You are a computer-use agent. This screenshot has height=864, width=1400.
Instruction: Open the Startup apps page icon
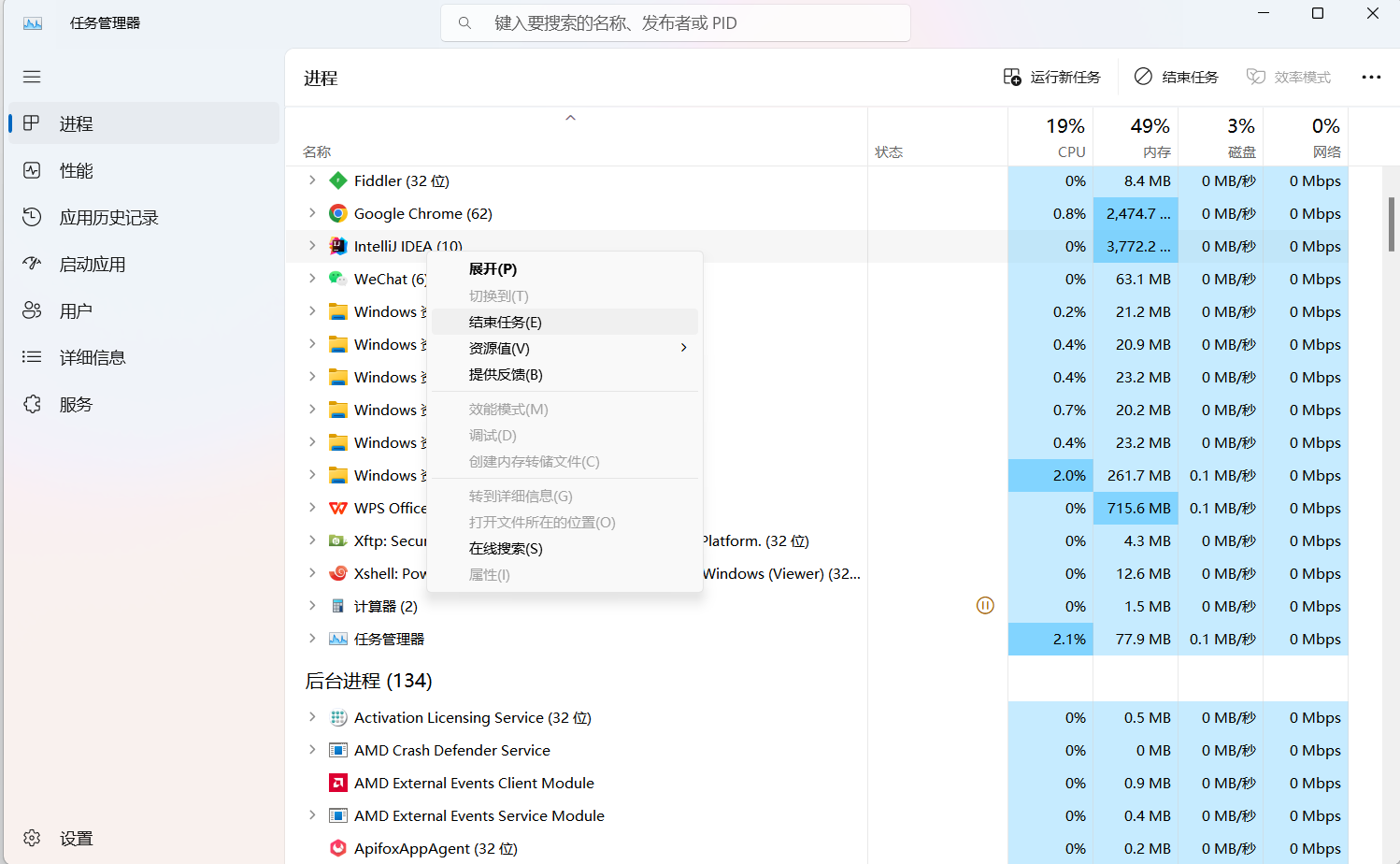click(x=32, y=264)
